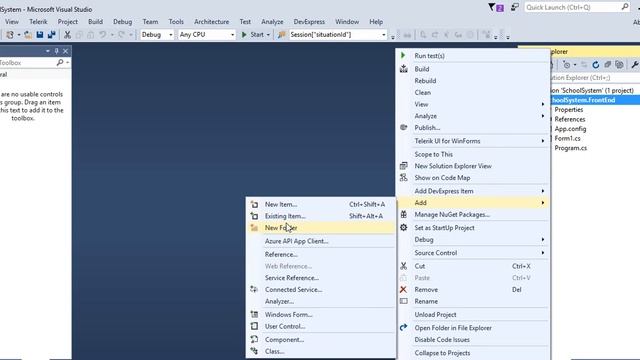Open the Team menu
Viewport: 640px width, 360px height.
[150, 22]
